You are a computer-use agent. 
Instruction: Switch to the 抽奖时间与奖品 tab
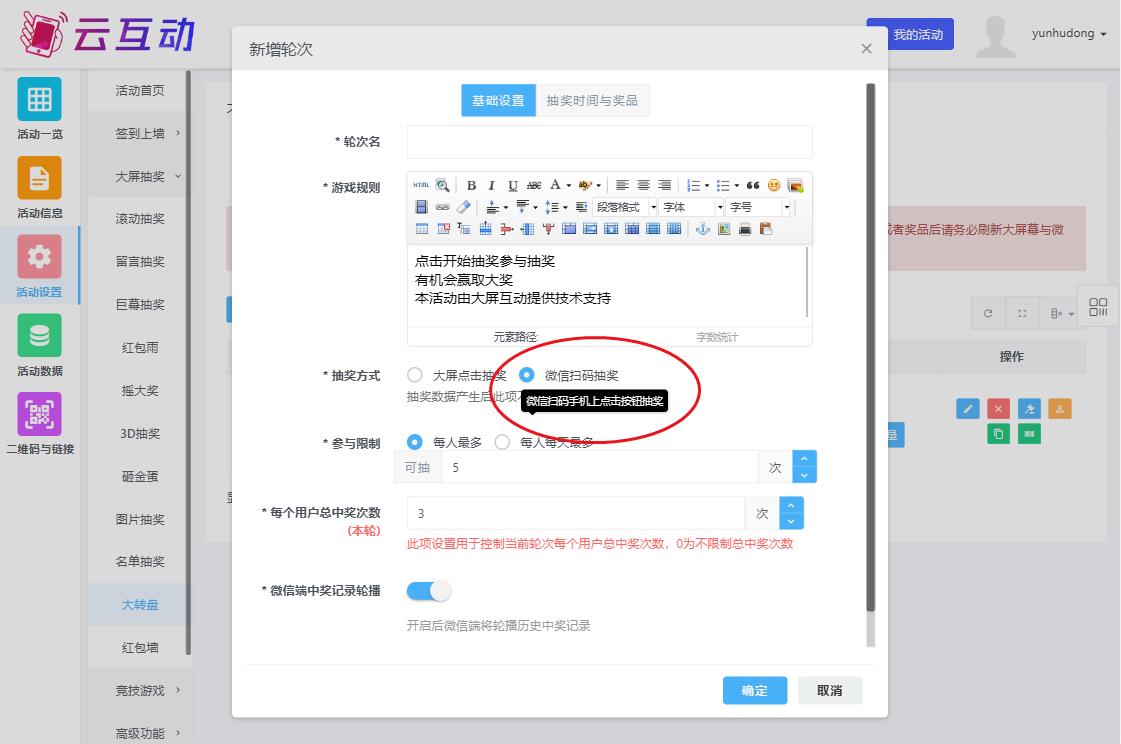click(x=592, y=100)
